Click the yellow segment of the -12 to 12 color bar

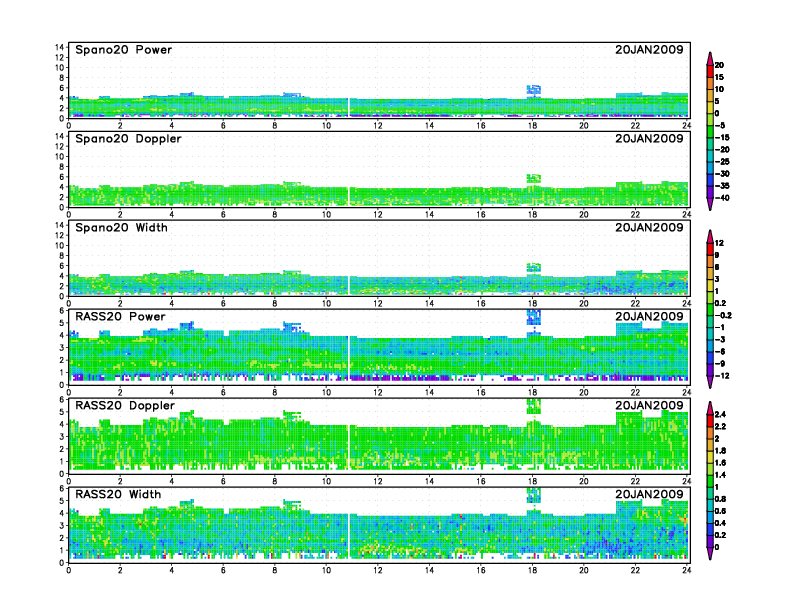tap(710, 285)
